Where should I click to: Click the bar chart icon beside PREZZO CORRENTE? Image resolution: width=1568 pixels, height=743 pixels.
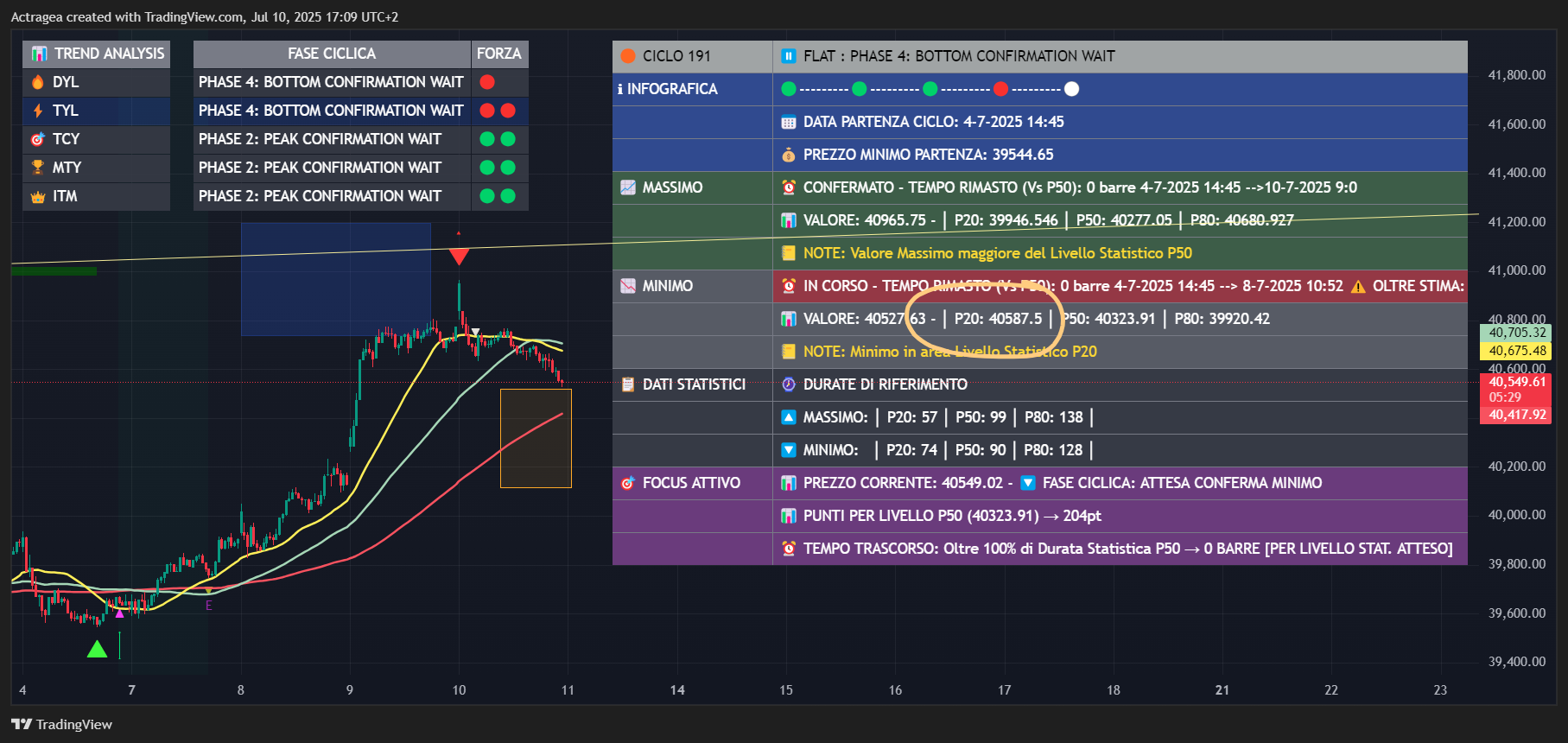[789, 483]
